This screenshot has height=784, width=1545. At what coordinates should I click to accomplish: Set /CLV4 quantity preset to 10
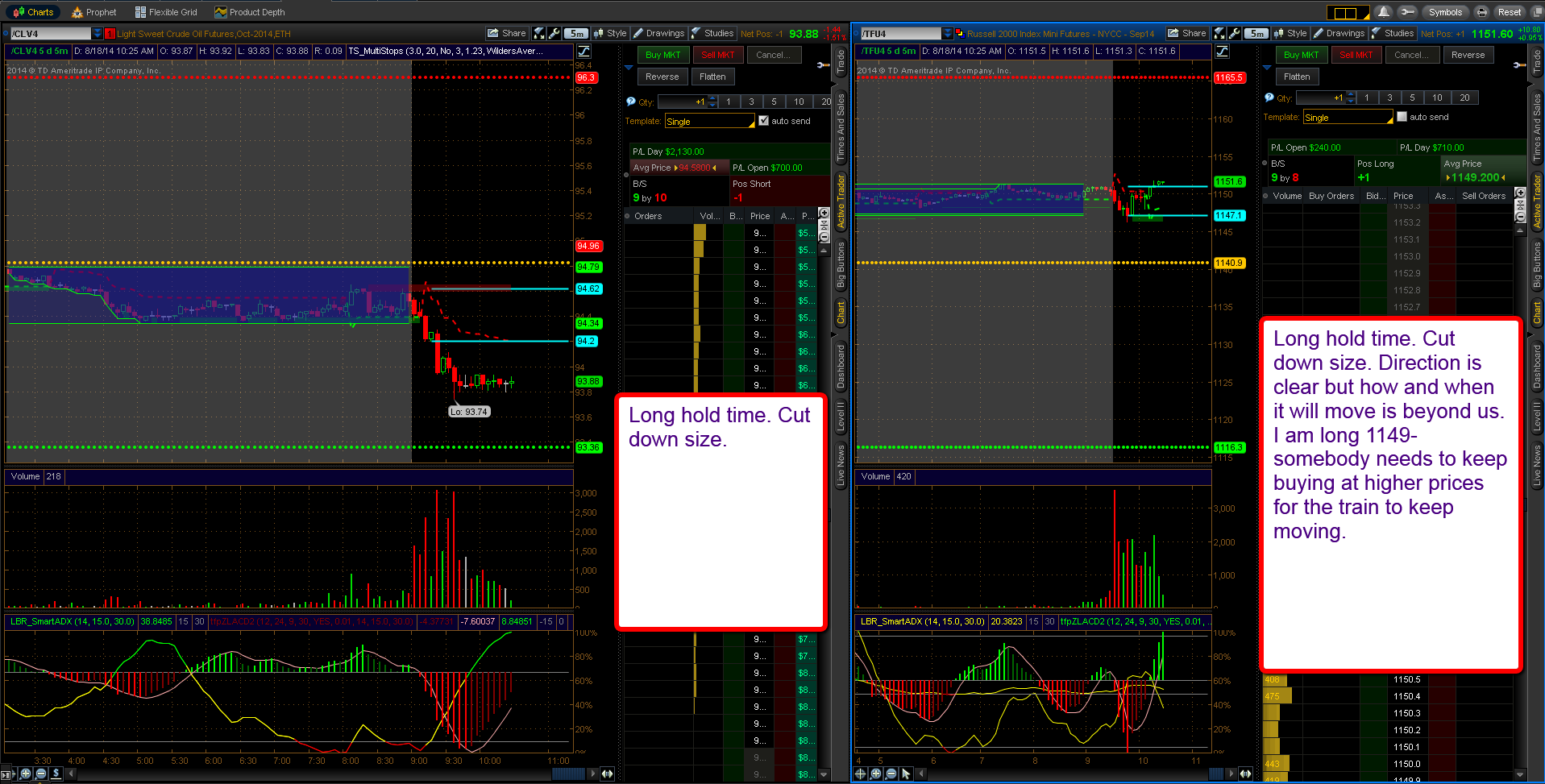point(799,102)
